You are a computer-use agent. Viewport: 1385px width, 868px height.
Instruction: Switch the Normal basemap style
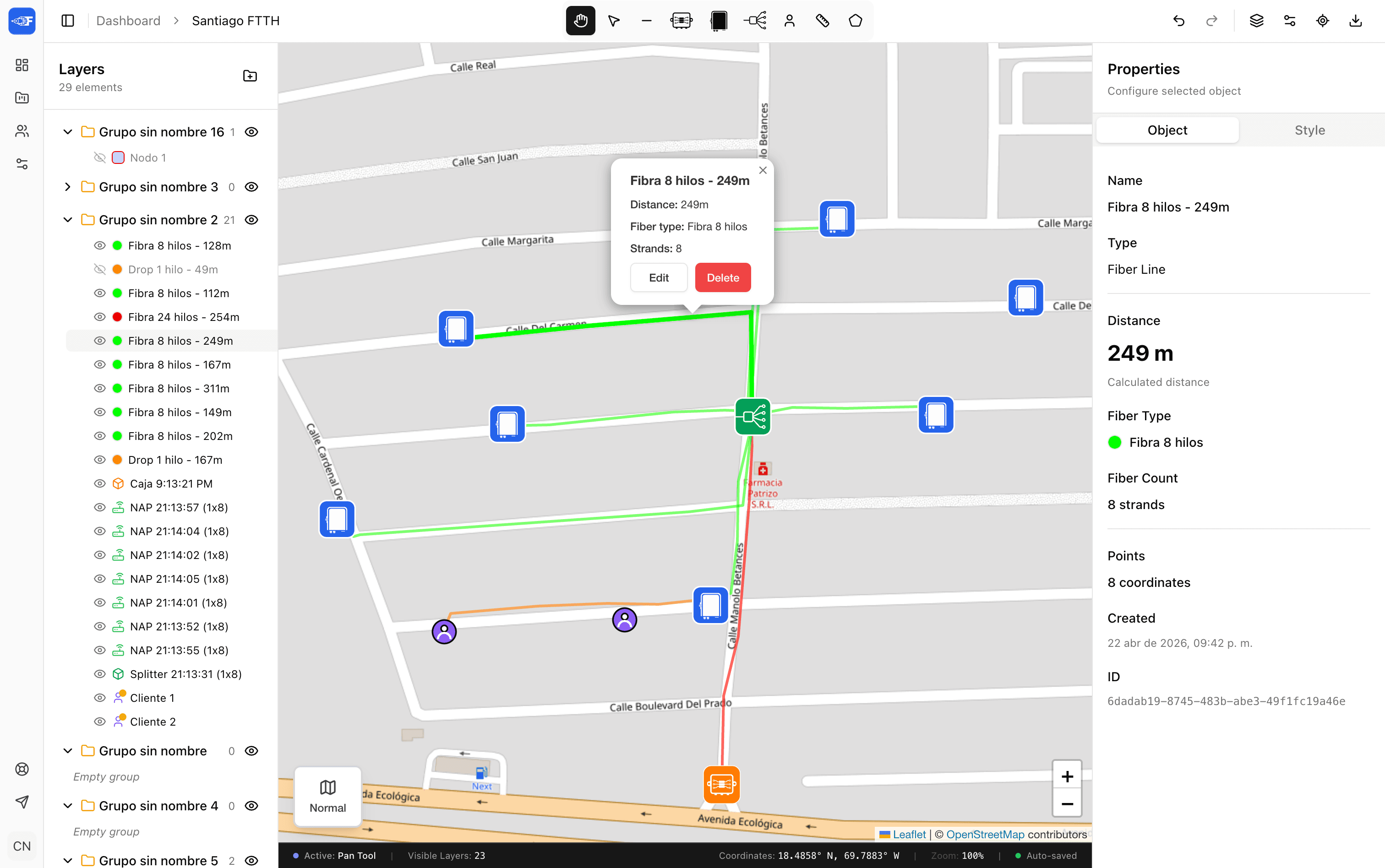click(328, 797)
